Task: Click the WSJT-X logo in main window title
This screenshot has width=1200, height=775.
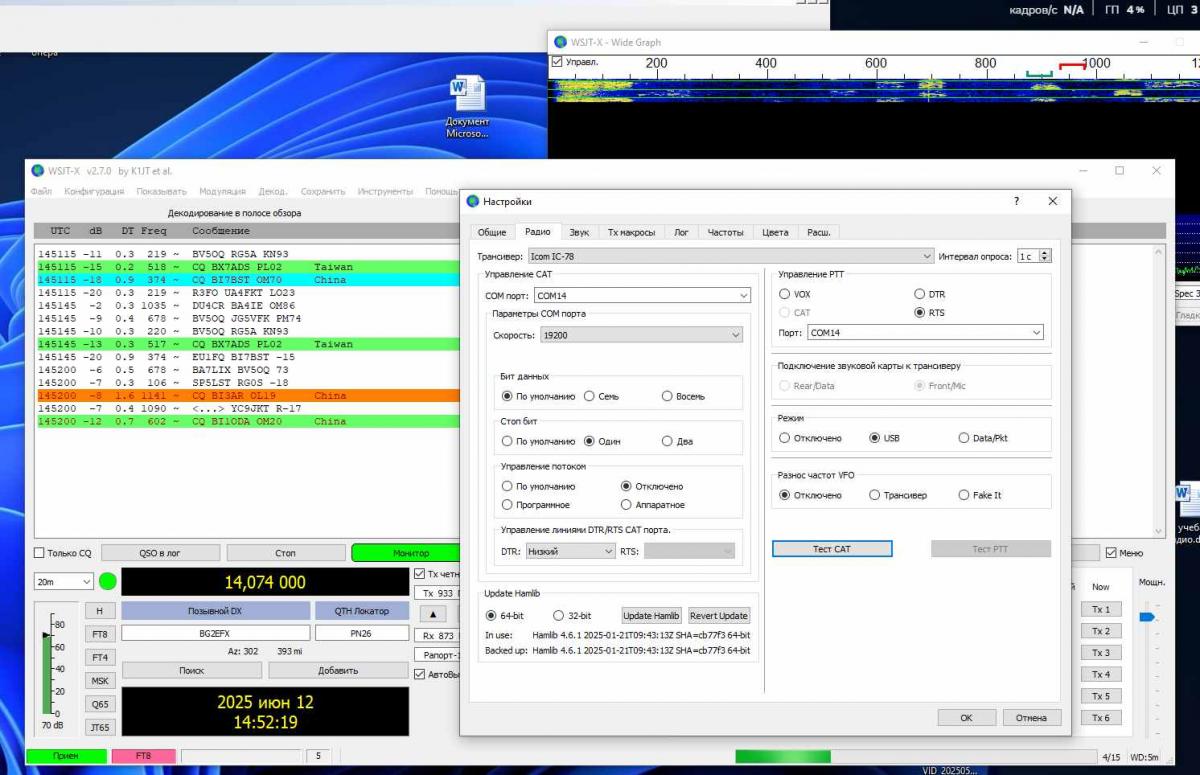Action: coord(38,171)
